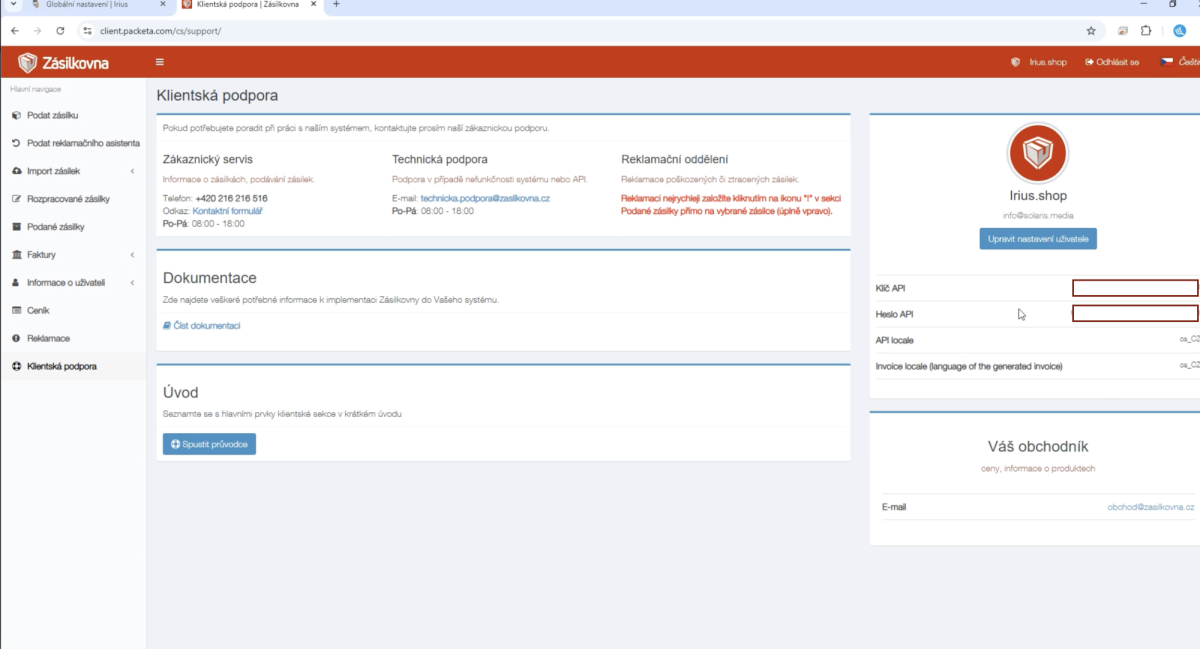The width and height of the screenshot is (1200, 649).
Task: Click the lifebuoy icon beside Klientská podpora
Action: [16, 367]
